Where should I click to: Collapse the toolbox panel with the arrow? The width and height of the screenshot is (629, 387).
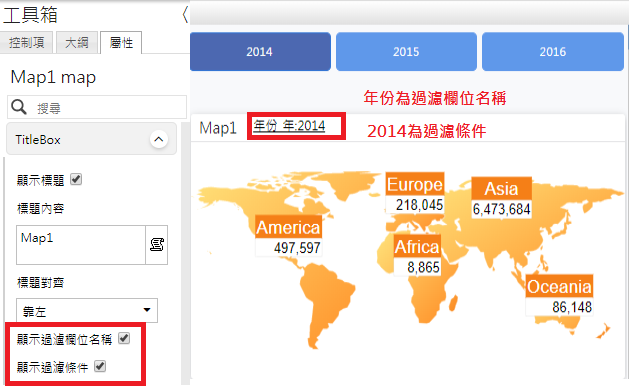[x=185, y=15]
